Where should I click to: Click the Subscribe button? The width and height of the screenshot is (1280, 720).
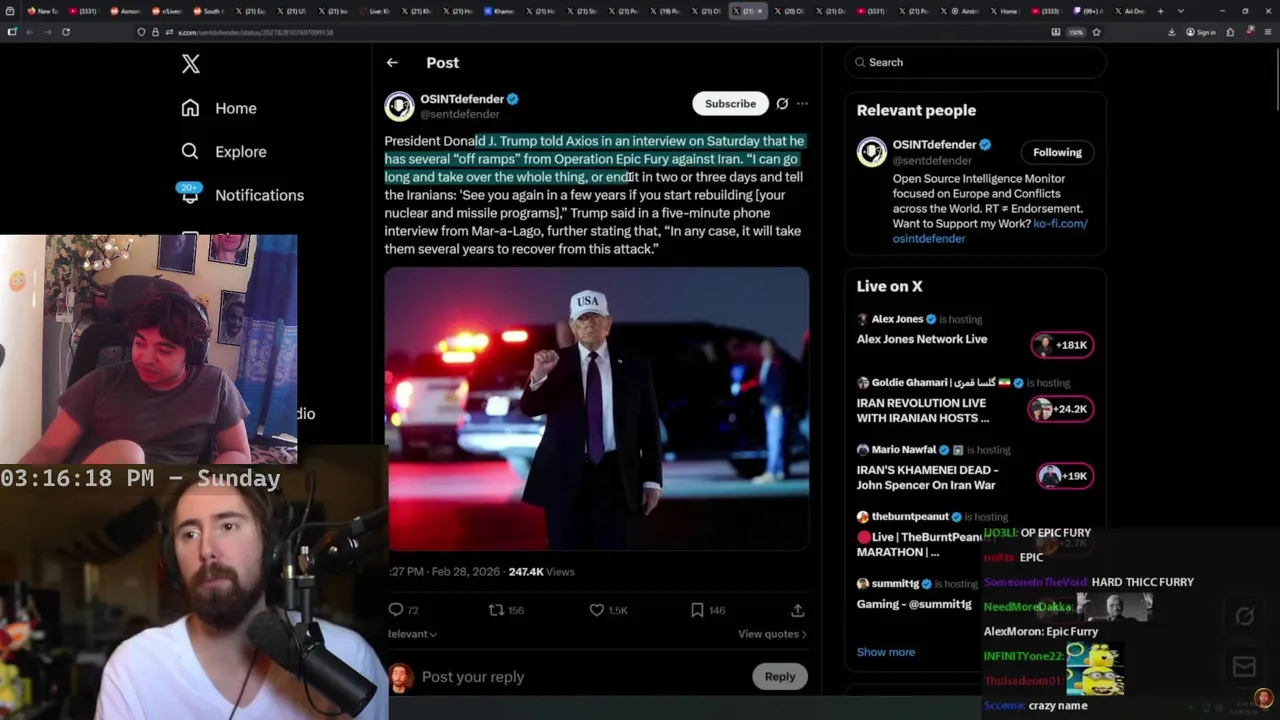pyautogui.click(x=730, y=103)
